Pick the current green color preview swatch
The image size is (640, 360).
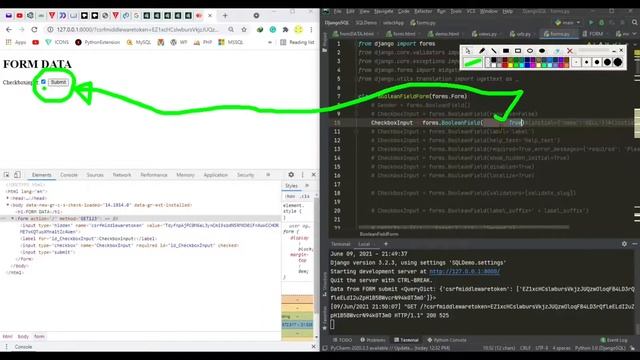[473, 62]
